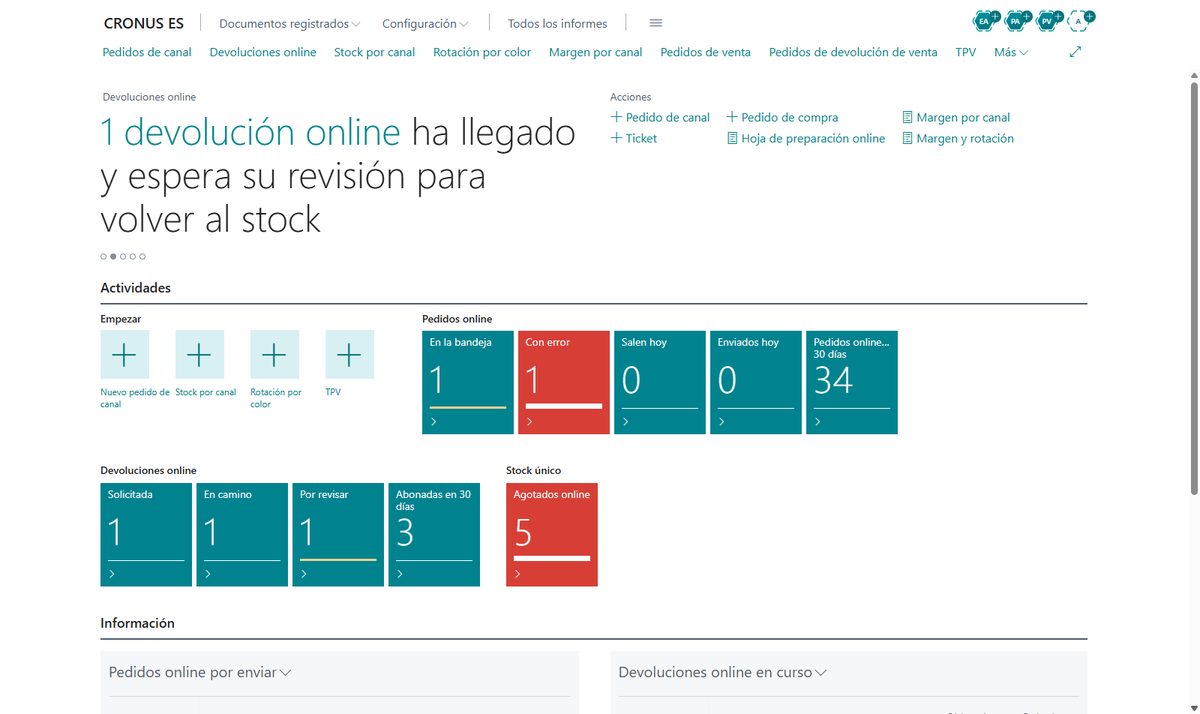Click the plus icon above Stock por canal

(200, 354)
